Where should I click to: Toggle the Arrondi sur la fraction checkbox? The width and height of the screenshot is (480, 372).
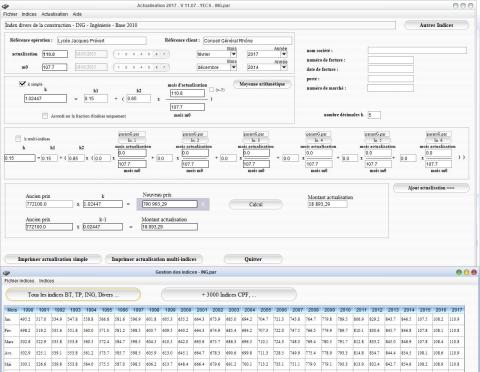coord(45,116)
